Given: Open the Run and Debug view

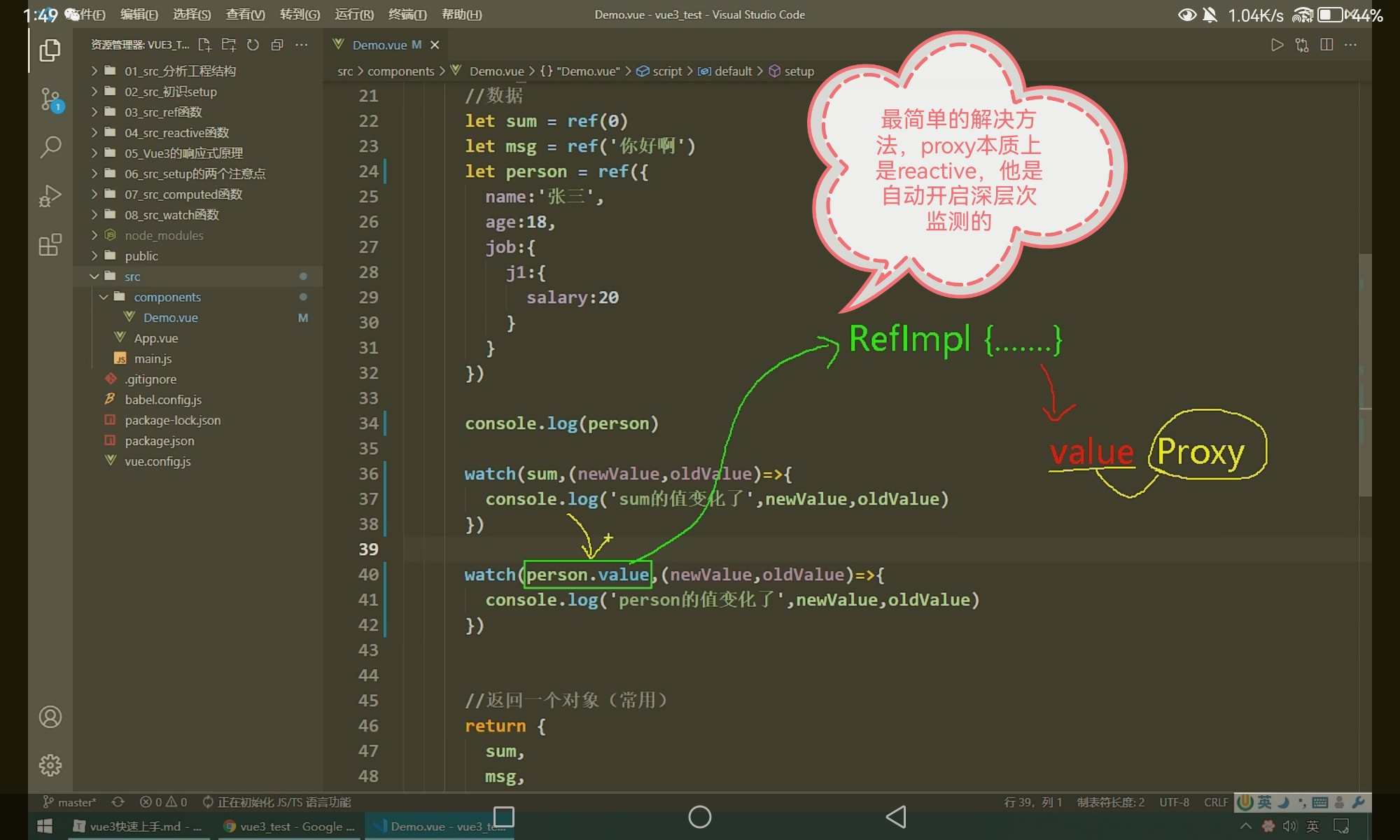Looking at the screenshot, I should [x=50, y=196].
